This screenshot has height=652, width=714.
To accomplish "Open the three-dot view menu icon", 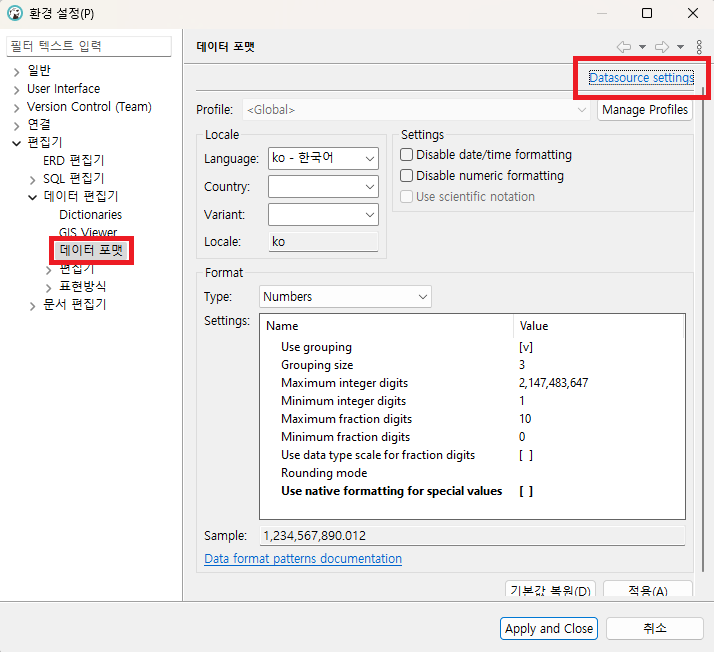I will point(698,47).
